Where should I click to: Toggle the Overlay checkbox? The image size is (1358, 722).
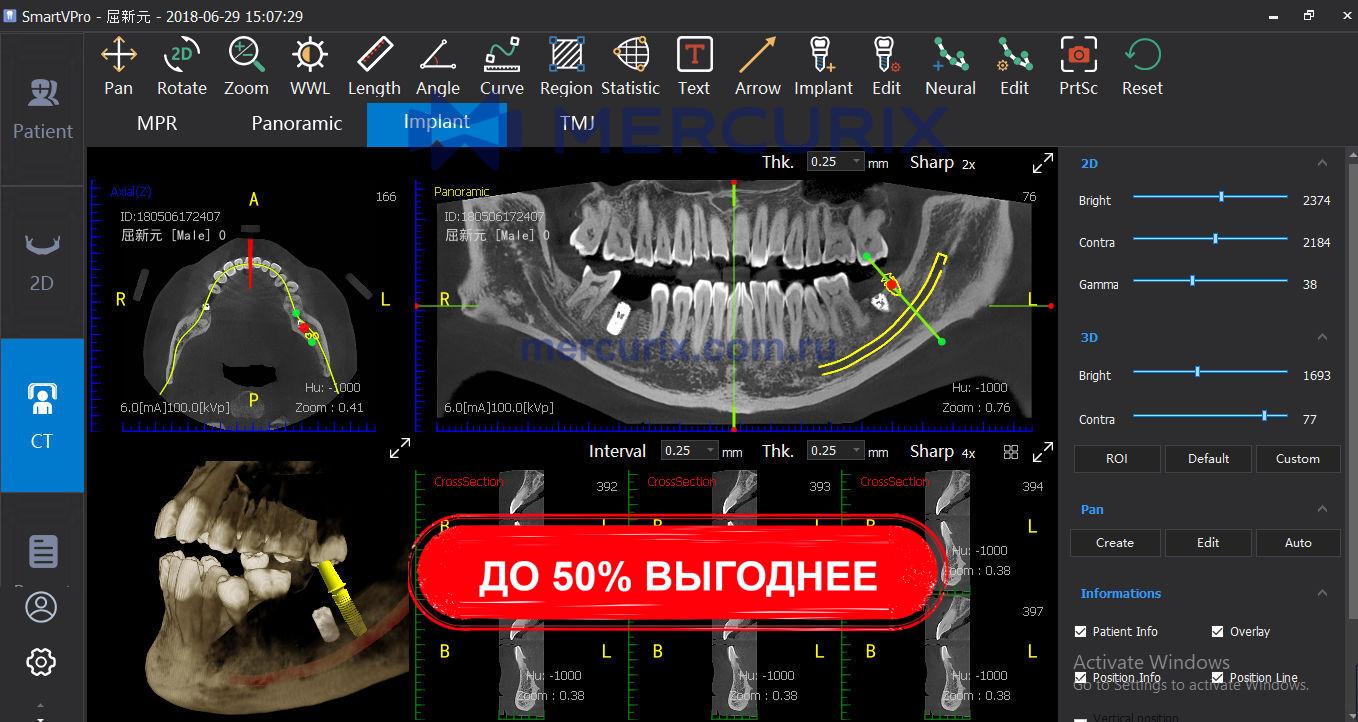pyautogui.click(x=1217, y=631)
